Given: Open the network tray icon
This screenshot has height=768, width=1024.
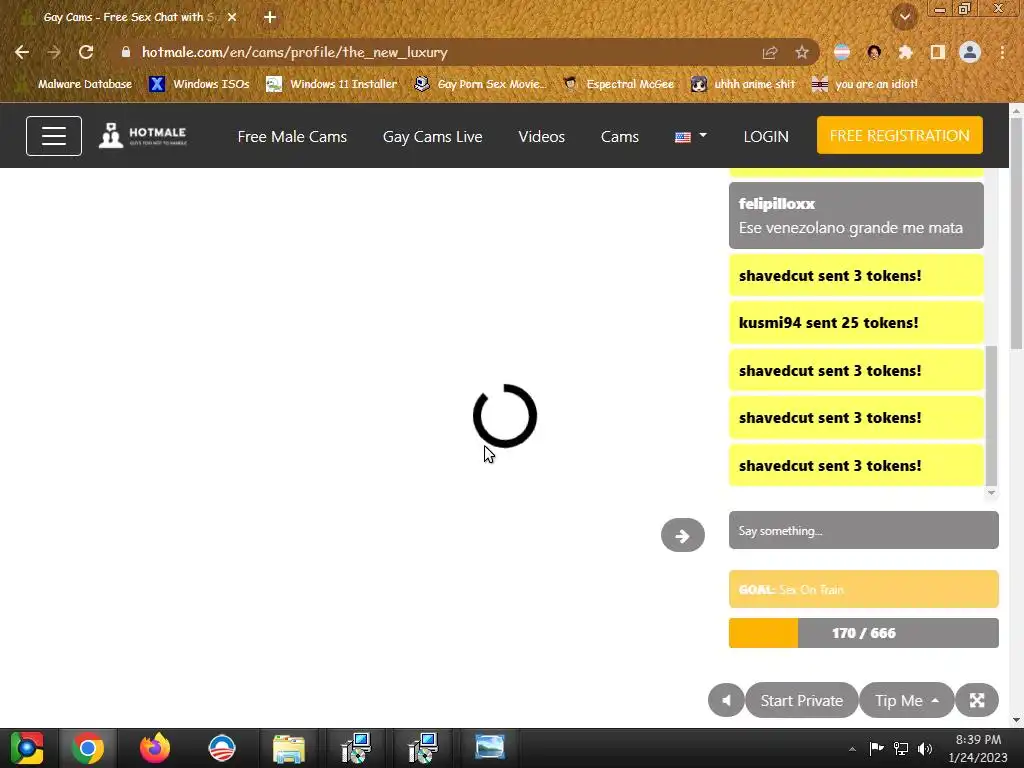Looking at the screenshot, I should click(x=901, y=748).
